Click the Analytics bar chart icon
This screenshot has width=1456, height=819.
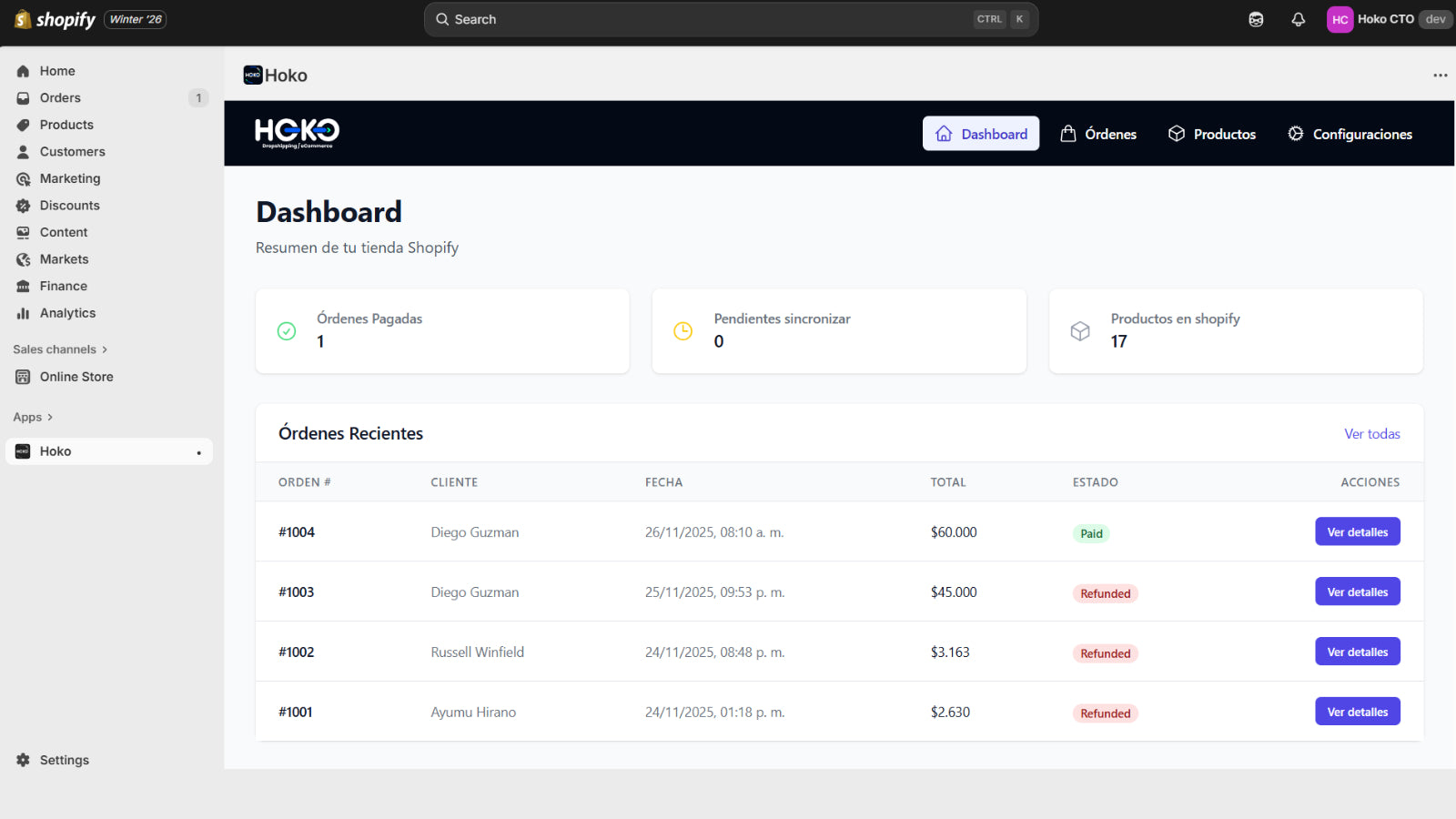23,313
